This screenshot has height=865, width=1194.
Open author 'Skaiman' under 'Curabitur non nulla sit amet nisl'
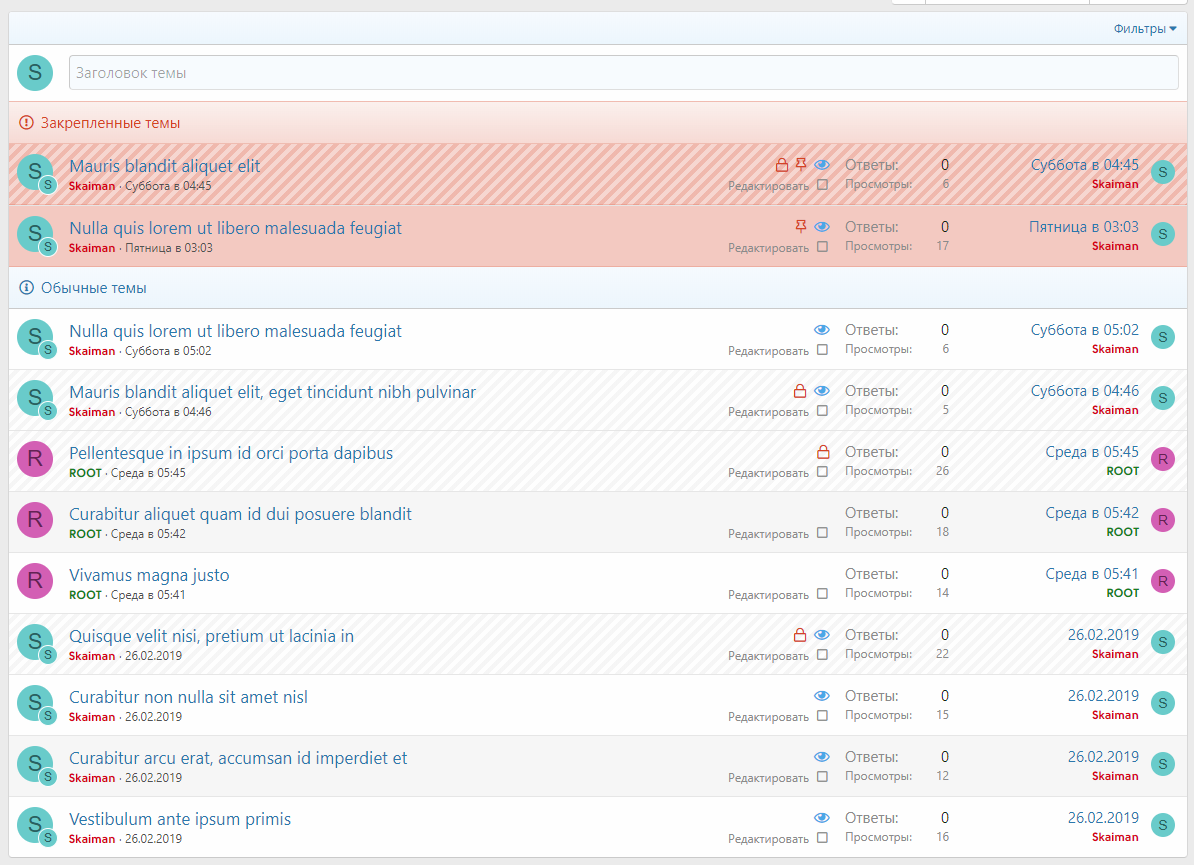tap(92, 717)
